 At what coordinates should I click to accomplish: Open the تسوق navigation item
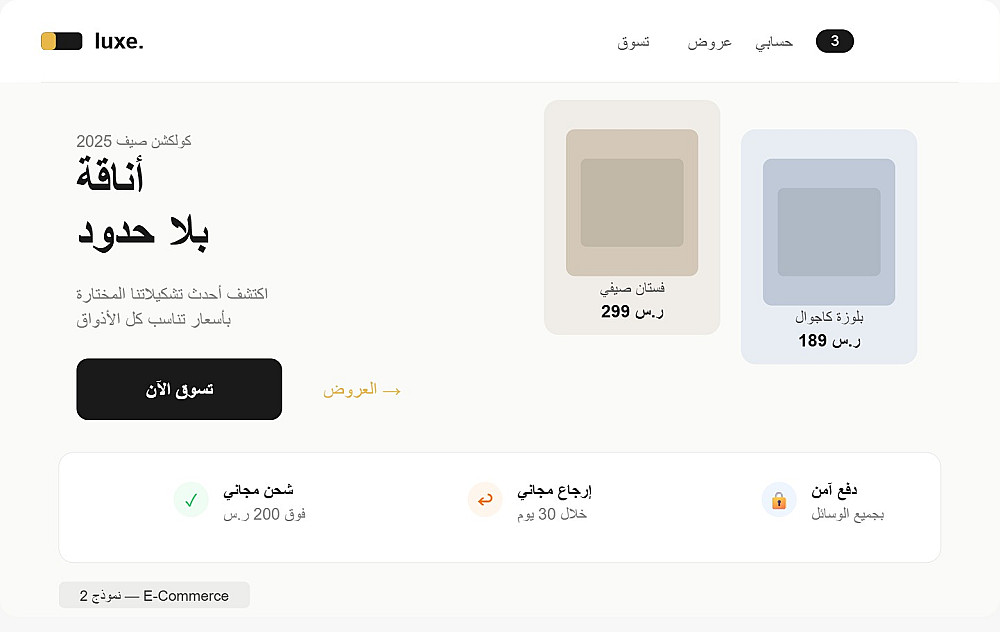(x=633, y=42)
